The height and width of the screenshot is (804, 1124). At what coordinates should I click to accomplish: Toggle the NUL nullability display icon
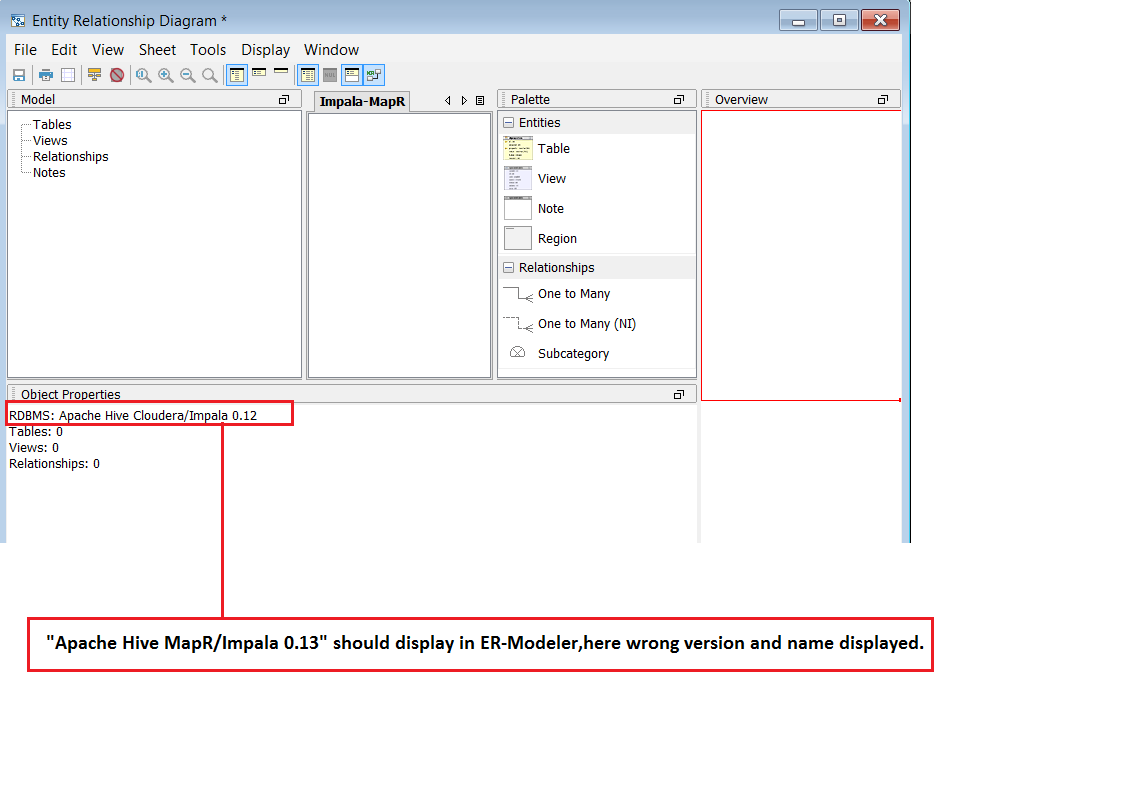tap(330, 75)
